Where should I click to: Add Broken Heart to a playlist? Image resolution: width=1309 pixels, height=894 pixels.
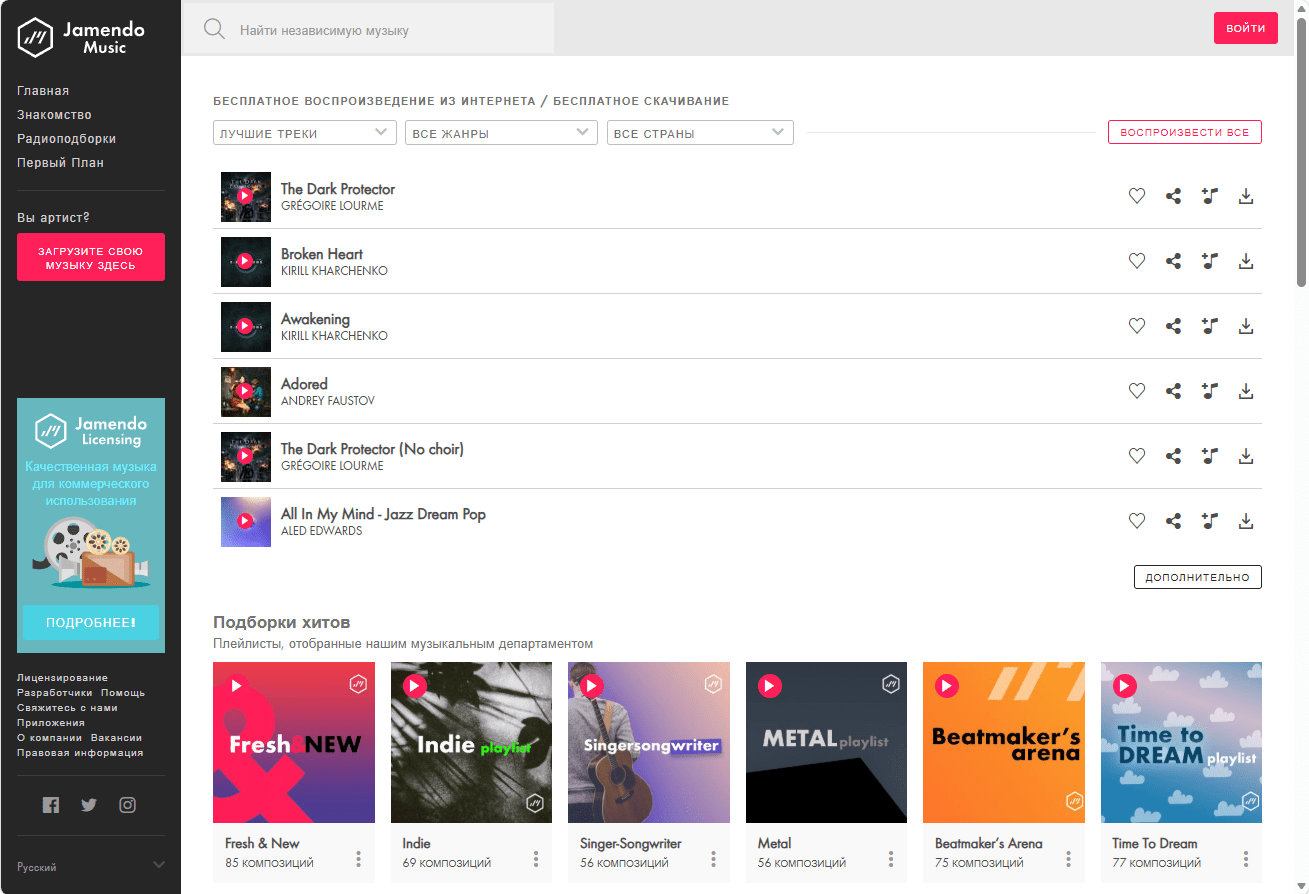pos(1210,261)
